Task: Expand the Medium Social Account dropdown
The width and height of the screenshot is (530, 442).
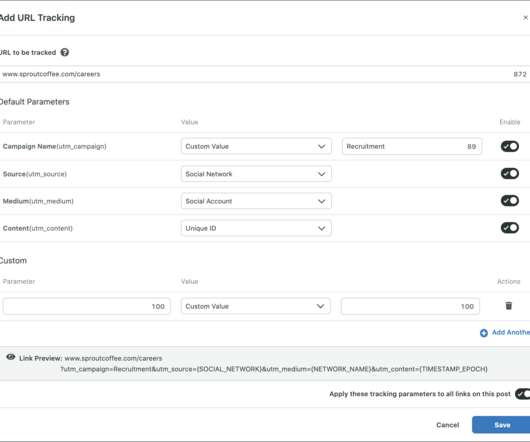Action: [256, 201]
